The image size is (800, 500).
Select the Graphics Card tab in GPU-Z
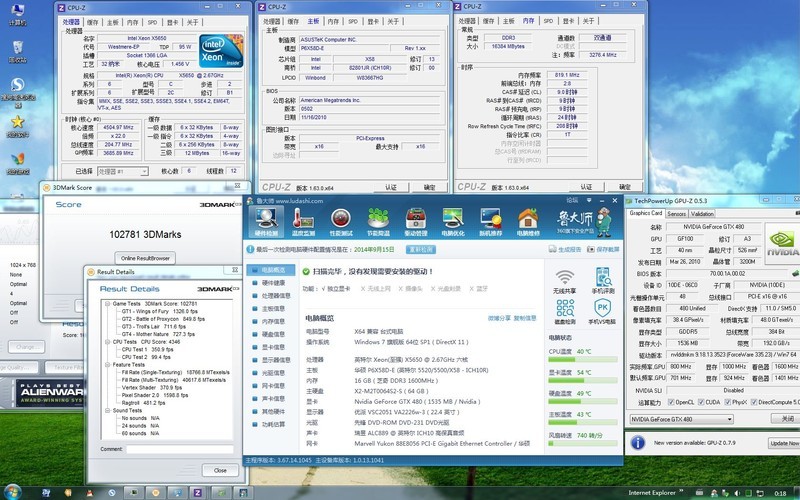tap(645, 213)
